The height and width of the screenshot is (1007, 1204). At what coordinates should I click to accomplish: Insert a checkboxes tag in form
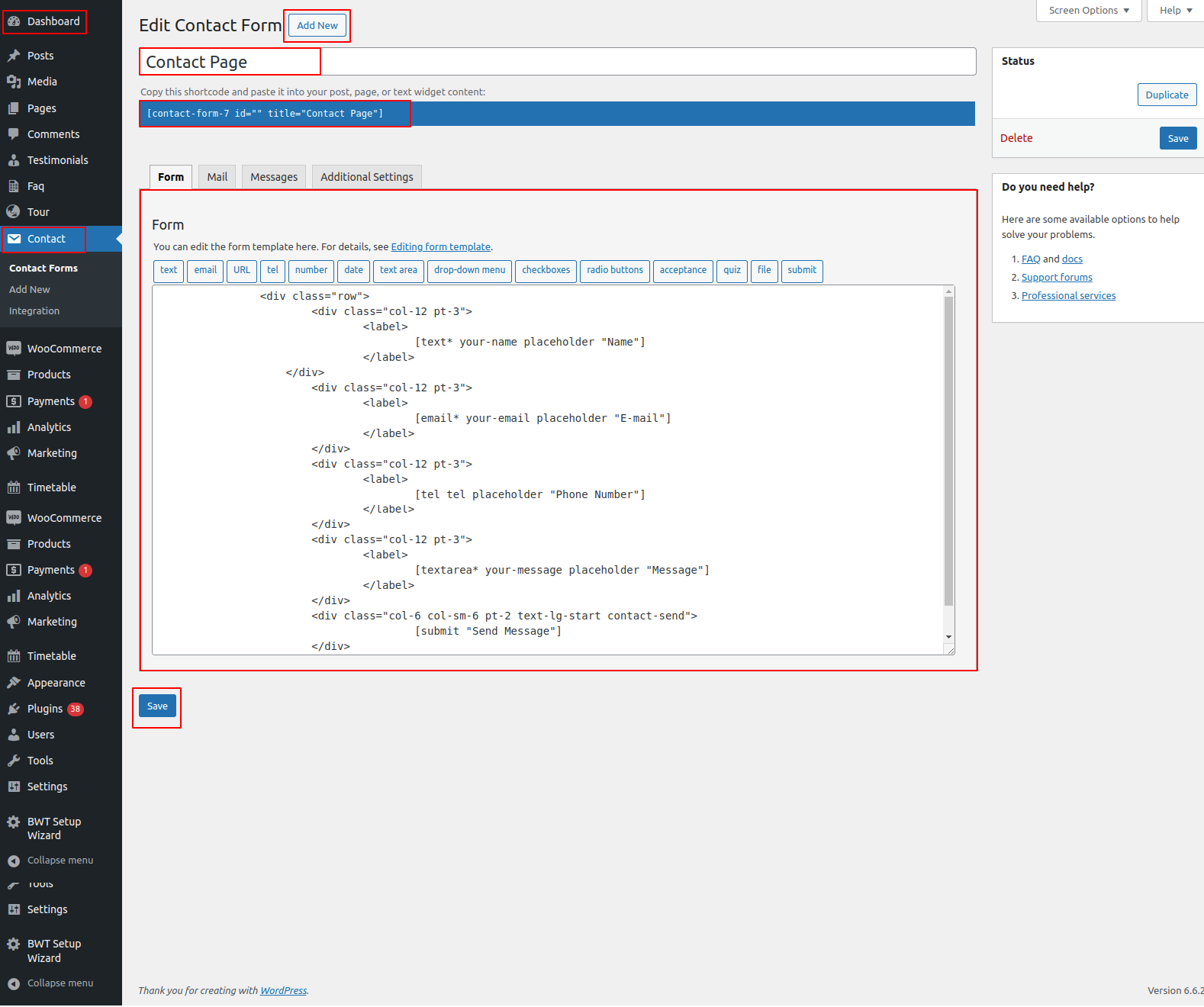(x=546, y=270)
